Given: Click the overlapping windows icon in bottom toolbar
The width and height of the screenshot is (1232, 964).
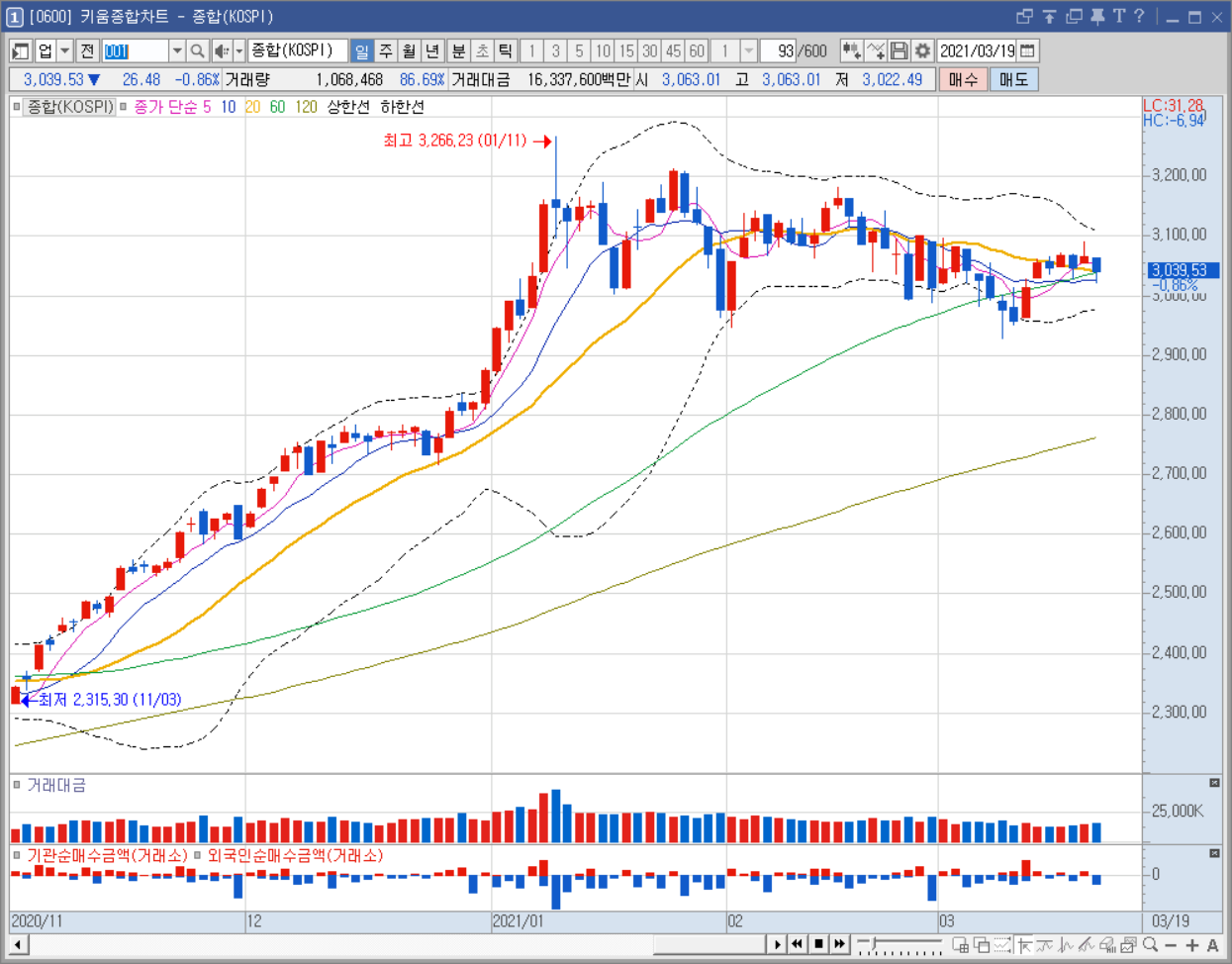Looking at the screenshot, I should (982, 945).
